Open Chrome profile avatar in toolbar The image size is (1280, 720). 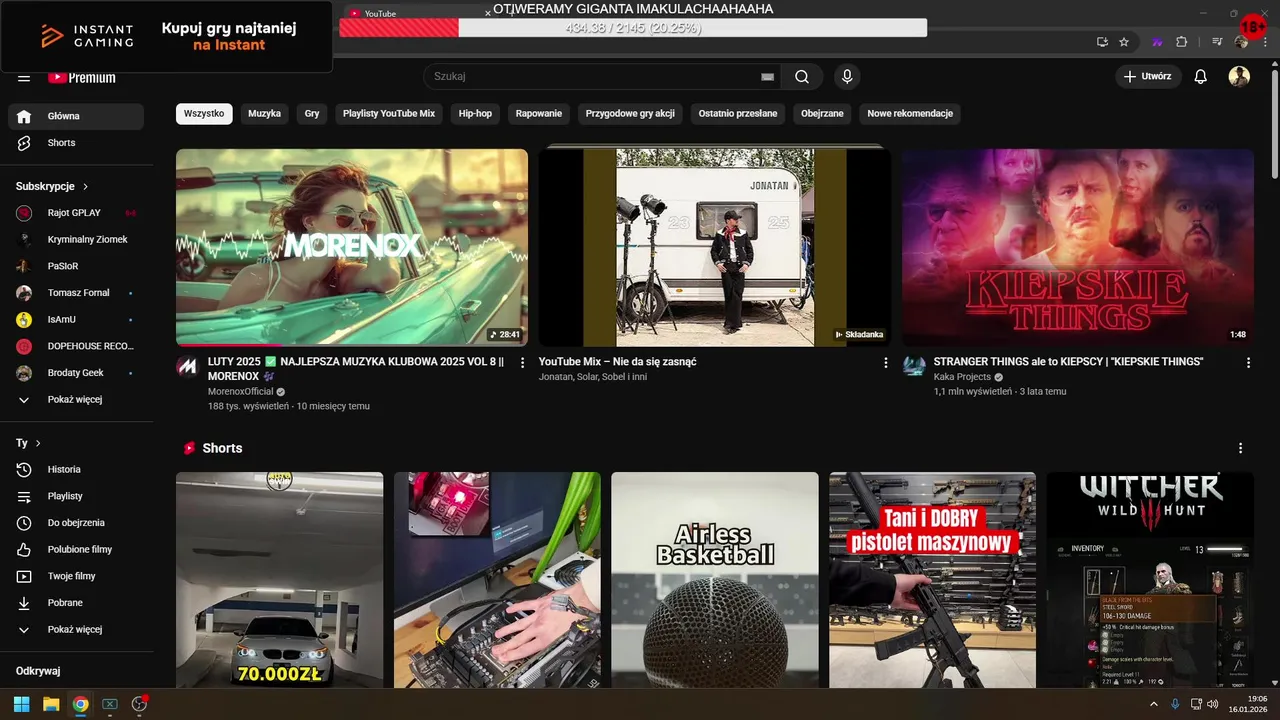(1241, 42)
